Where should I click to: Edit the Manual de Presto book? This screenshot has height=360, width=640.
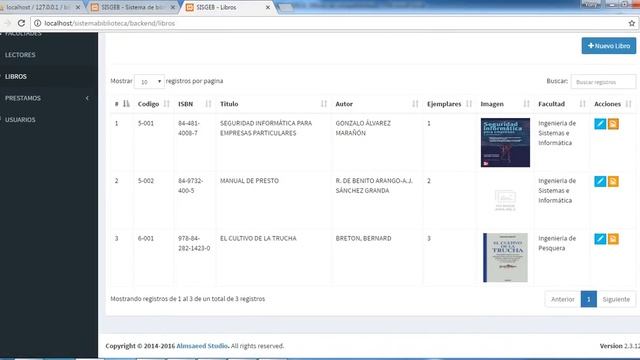(x=600, y=181)
